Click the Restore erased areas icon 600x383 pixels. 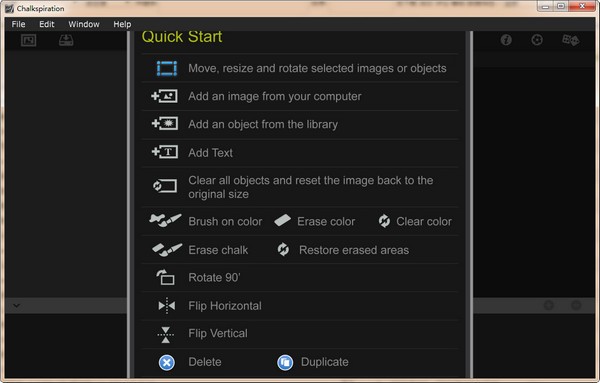283,249
